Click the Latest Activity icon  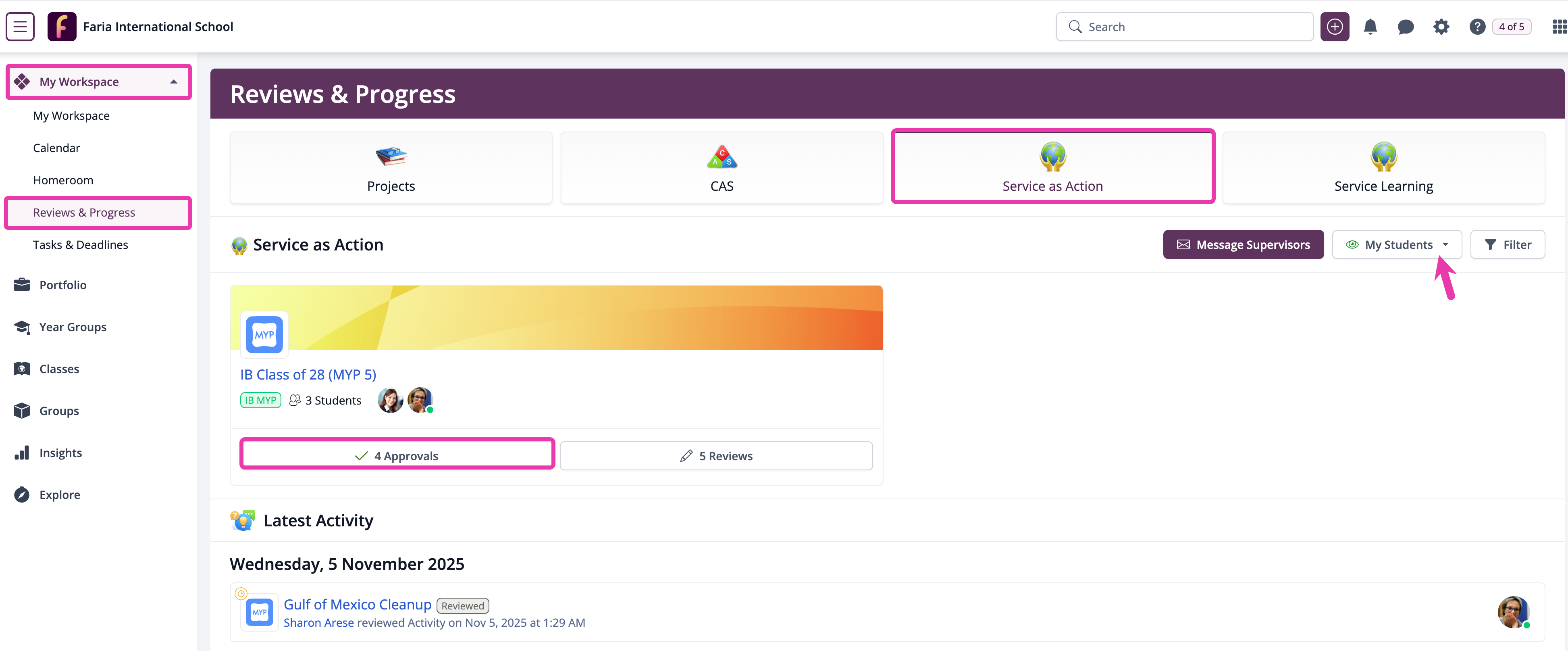coord(242,521)
